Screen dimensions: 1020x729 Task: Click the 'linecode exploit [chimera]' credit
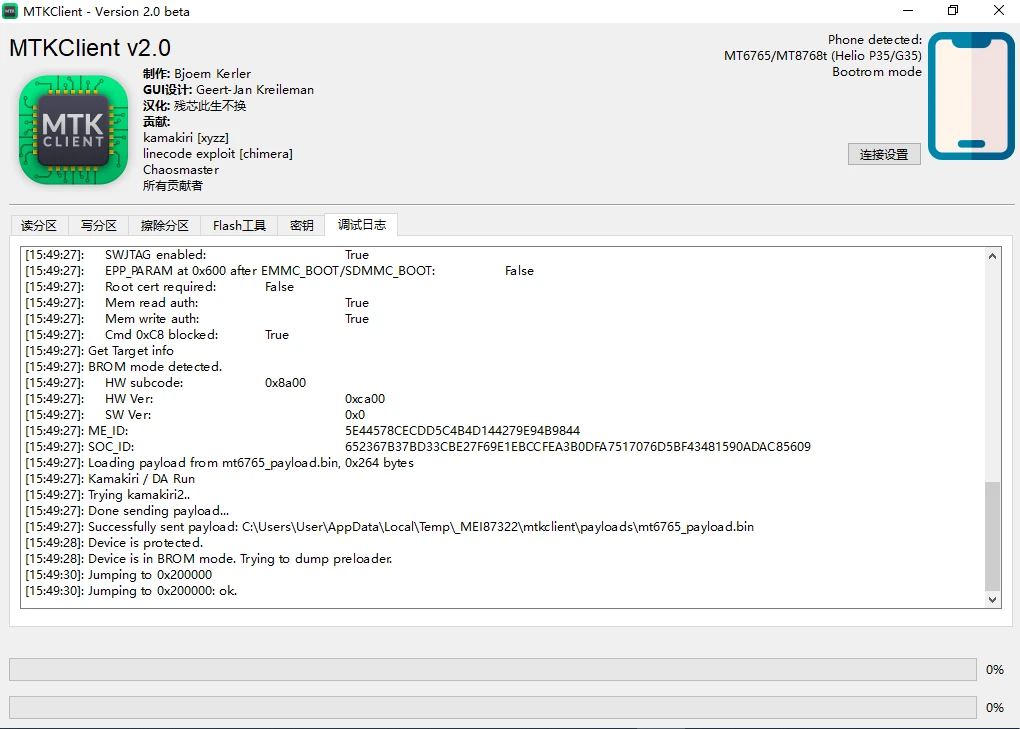point(217,153)
